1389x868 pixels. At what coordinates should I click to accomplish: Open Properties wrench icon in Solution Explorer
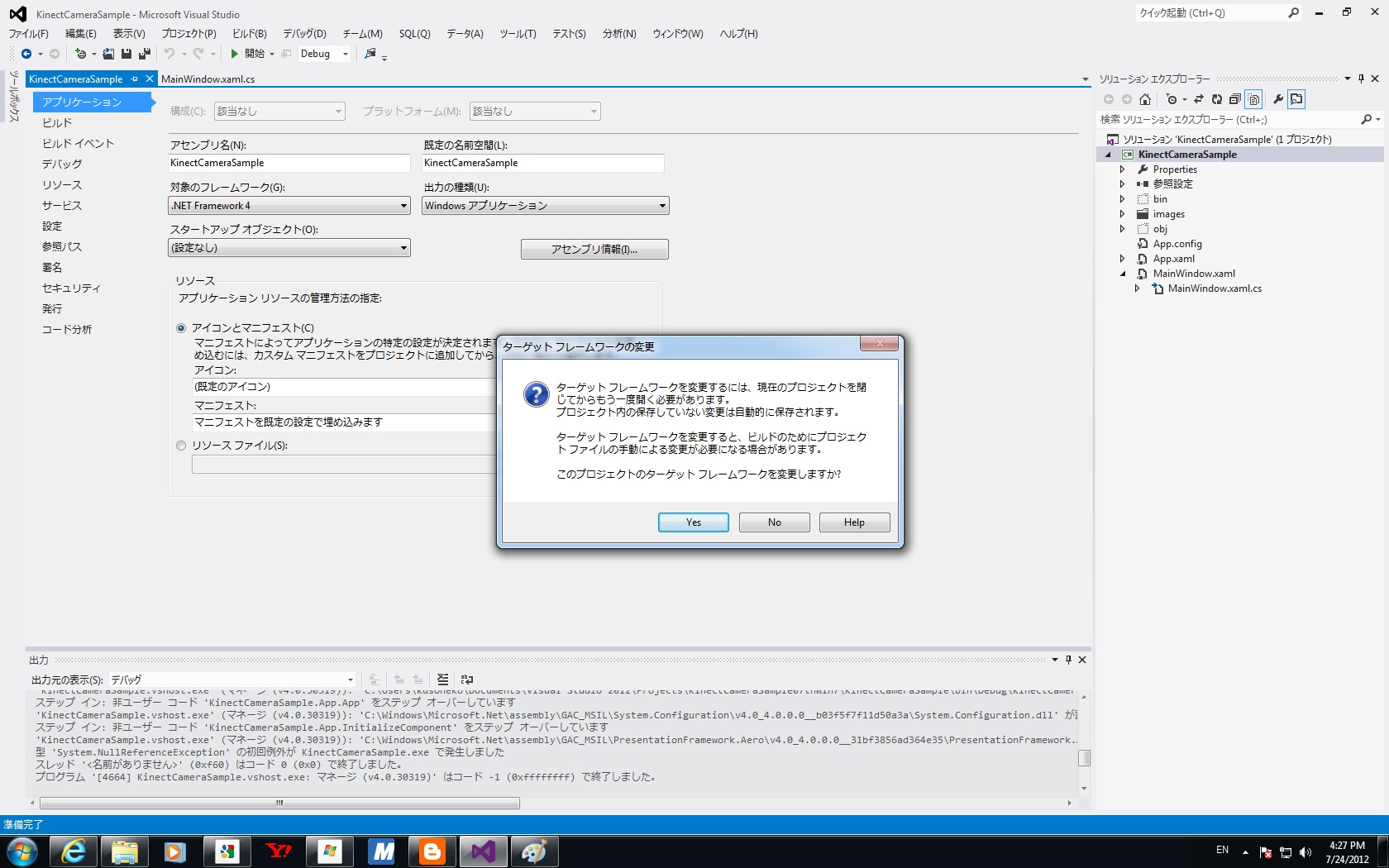(1278, 99)
